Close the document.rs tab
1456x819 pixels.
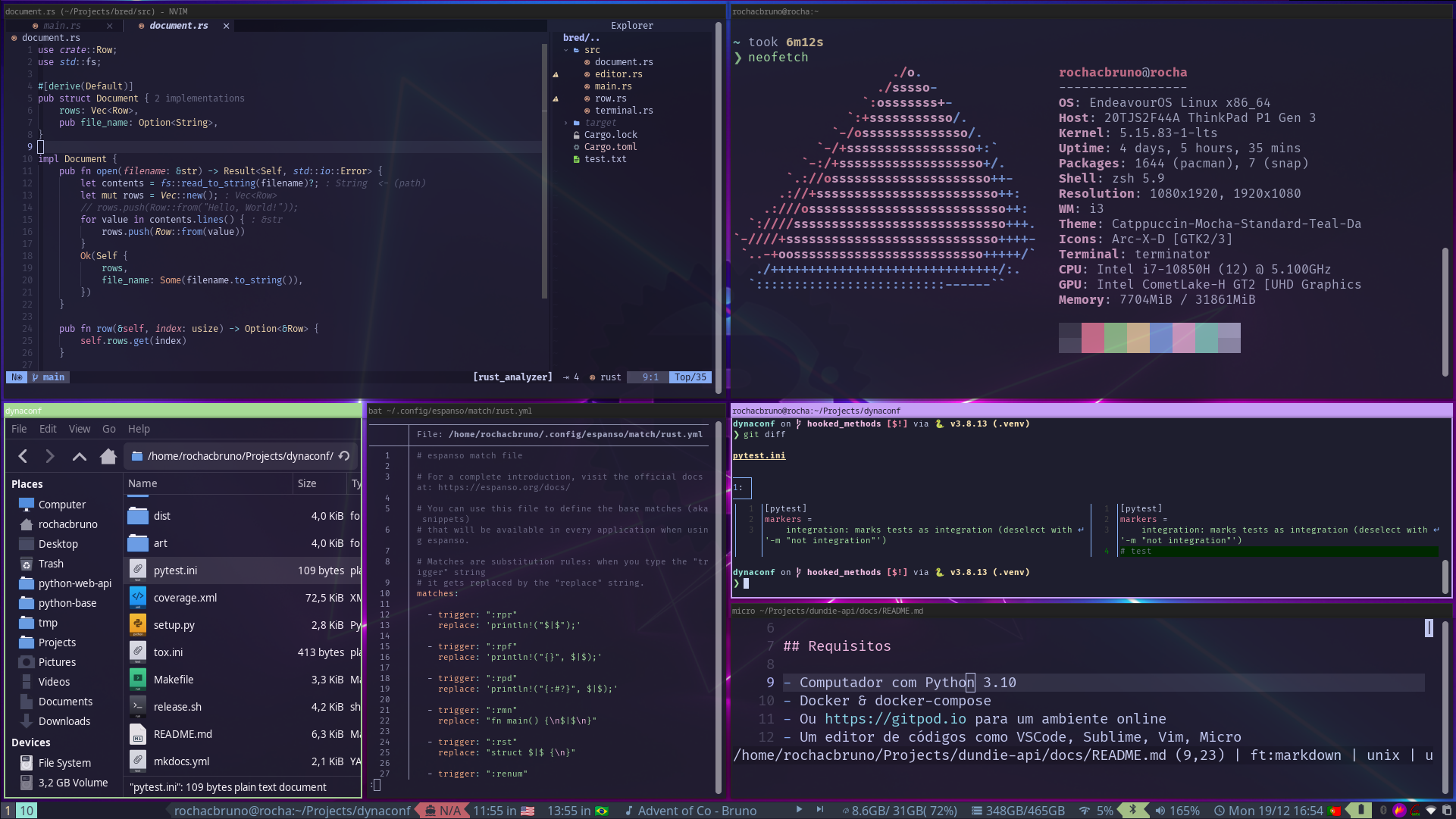click(226, 26)
